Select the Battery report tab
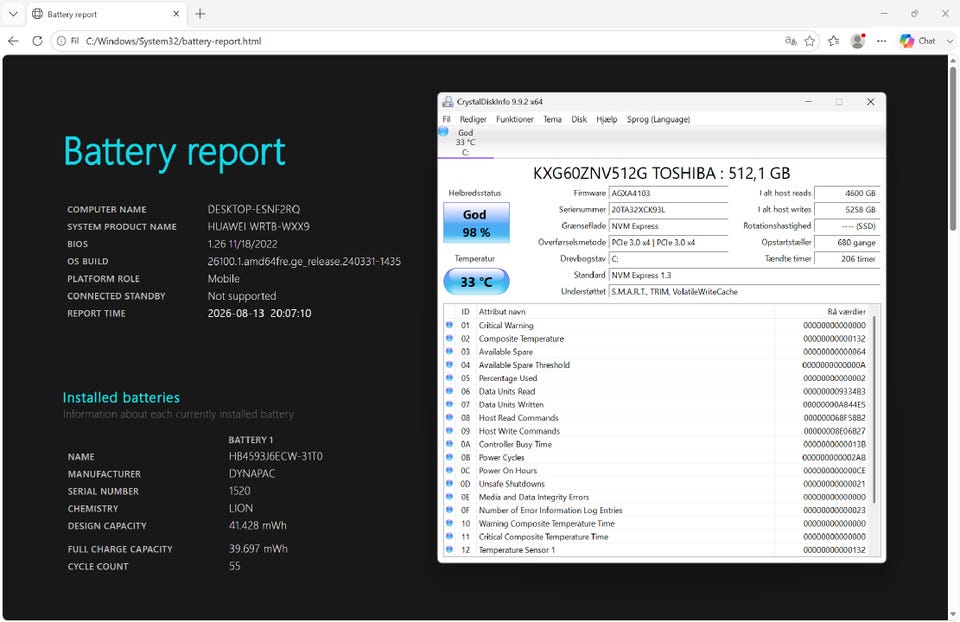Screen dimensions: 960x622 click(x=106, y=14)
